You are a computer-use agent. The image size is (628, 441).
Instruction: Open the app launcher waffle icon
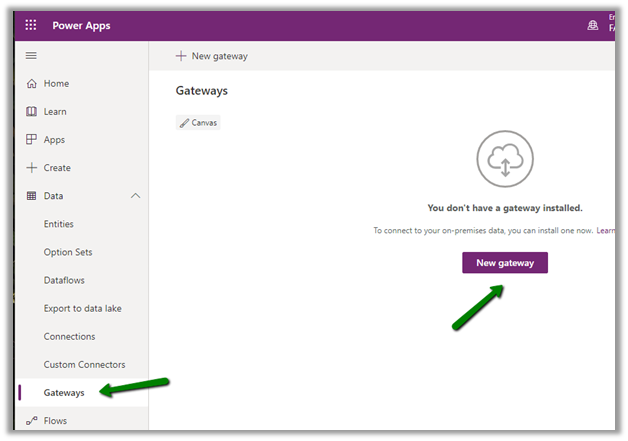(31, 25)
